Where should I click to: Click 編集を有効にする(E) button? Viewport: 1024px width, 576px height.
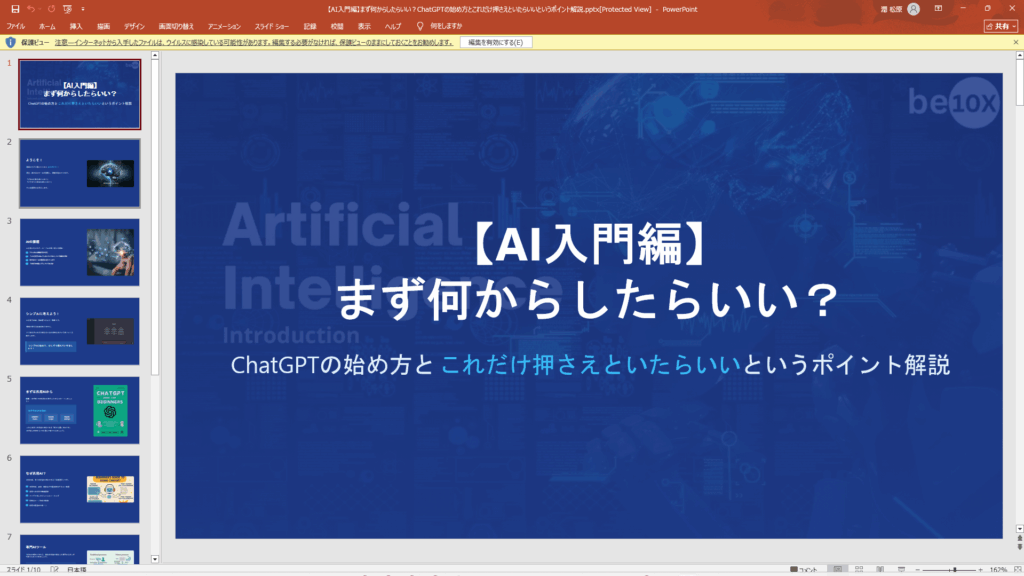[496, 42]
